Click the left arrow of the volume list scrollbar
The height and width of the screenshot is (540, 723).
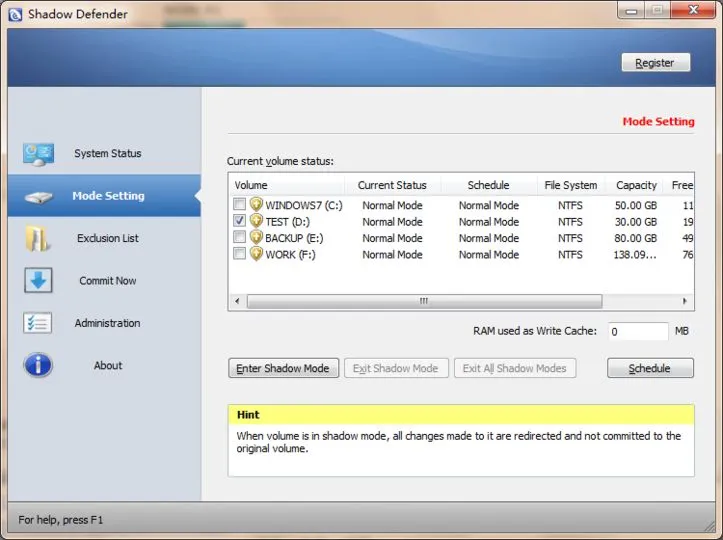(x=237, y=301)
